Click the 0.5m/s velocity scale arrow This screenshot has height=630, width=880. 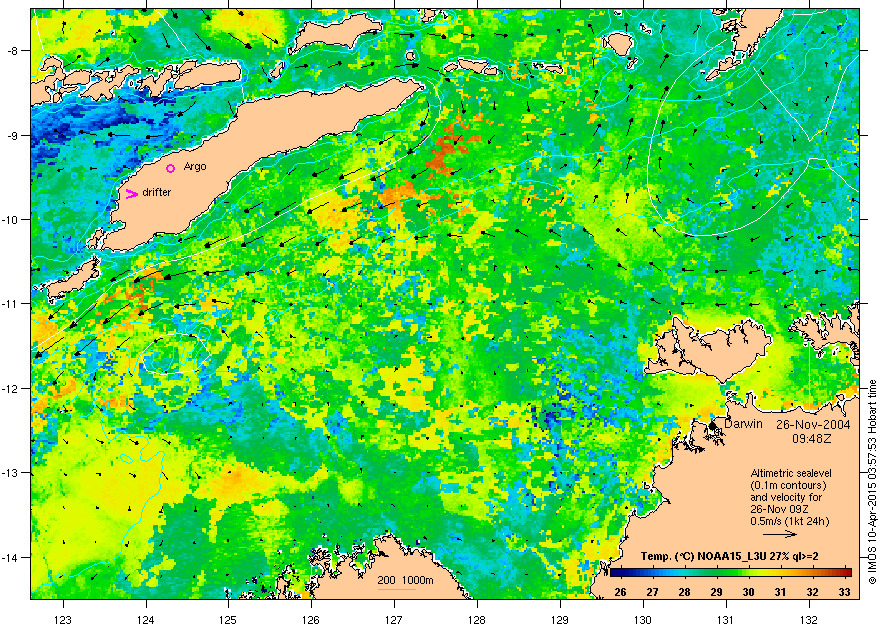(780, 534)
